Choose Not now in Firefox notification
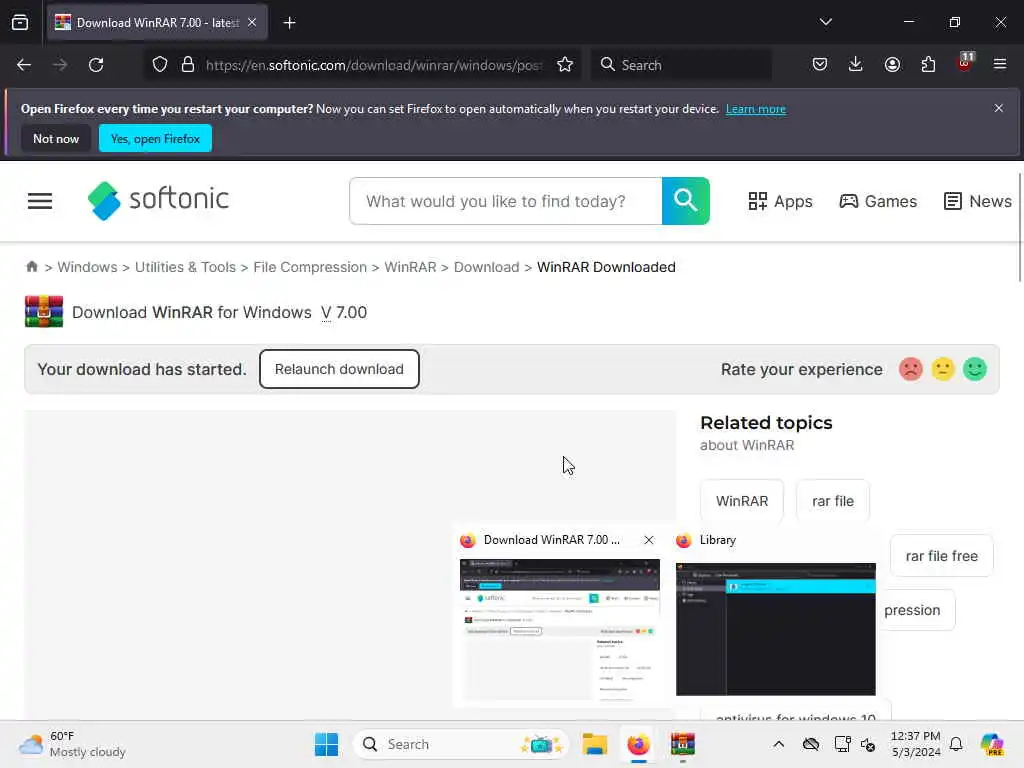 point(56,138)
